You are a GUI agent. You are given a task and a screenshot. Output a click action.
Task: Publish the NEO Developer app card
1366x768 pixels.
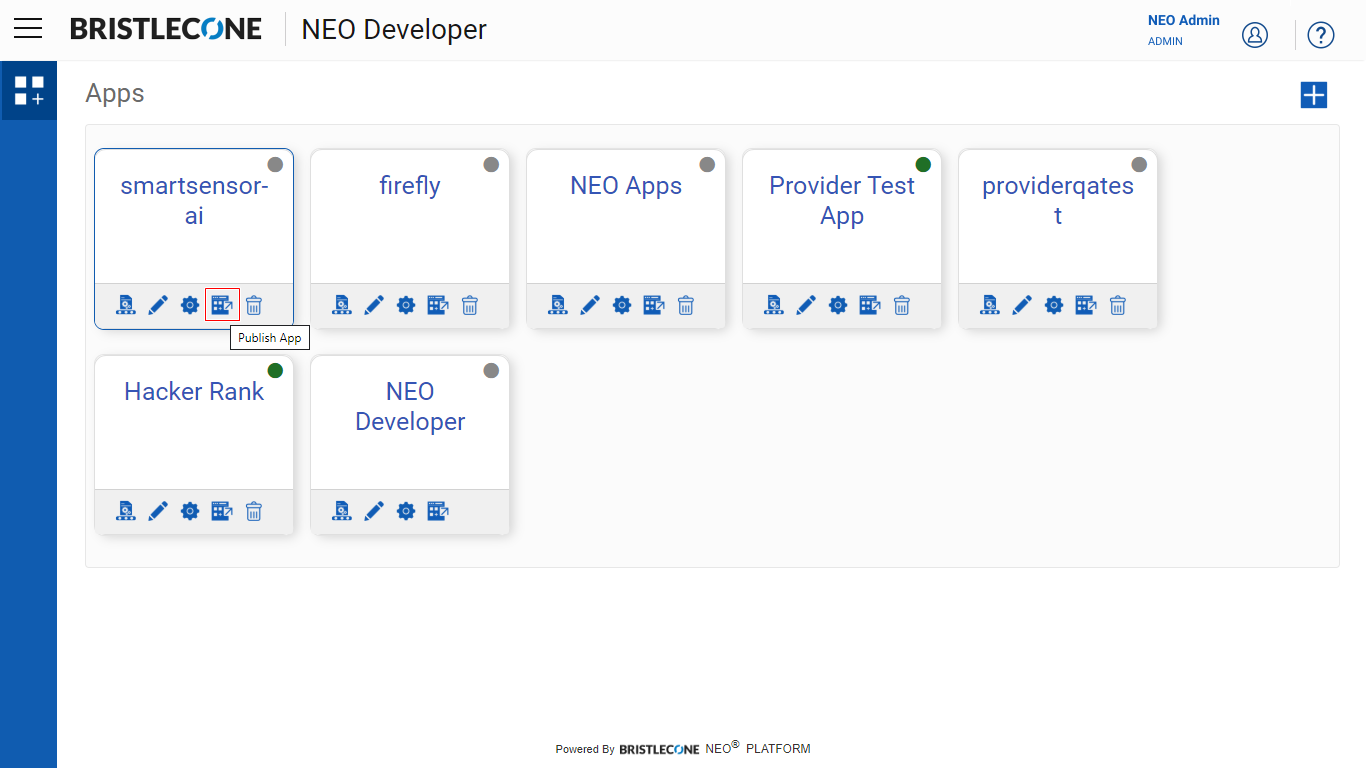pos(438,511)
